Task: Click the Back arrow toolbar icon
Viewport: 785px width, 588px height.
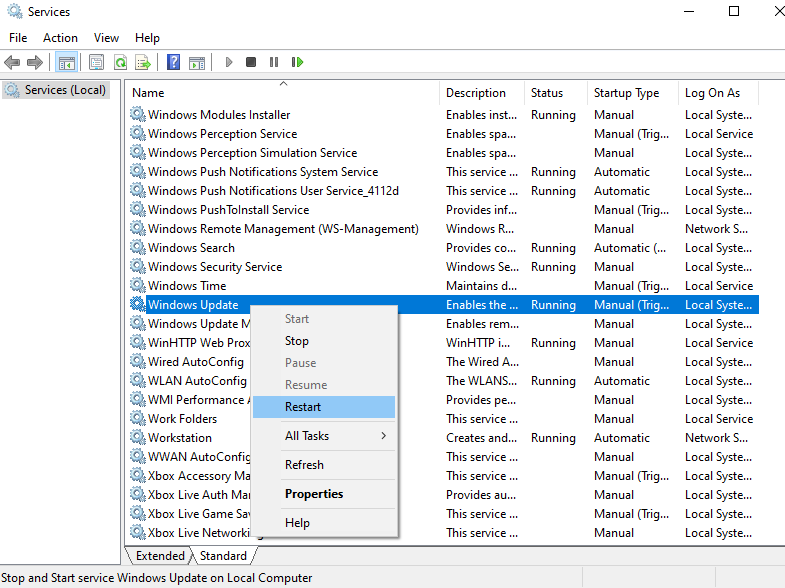Action: pyautogui.click(x=12, y=62)
